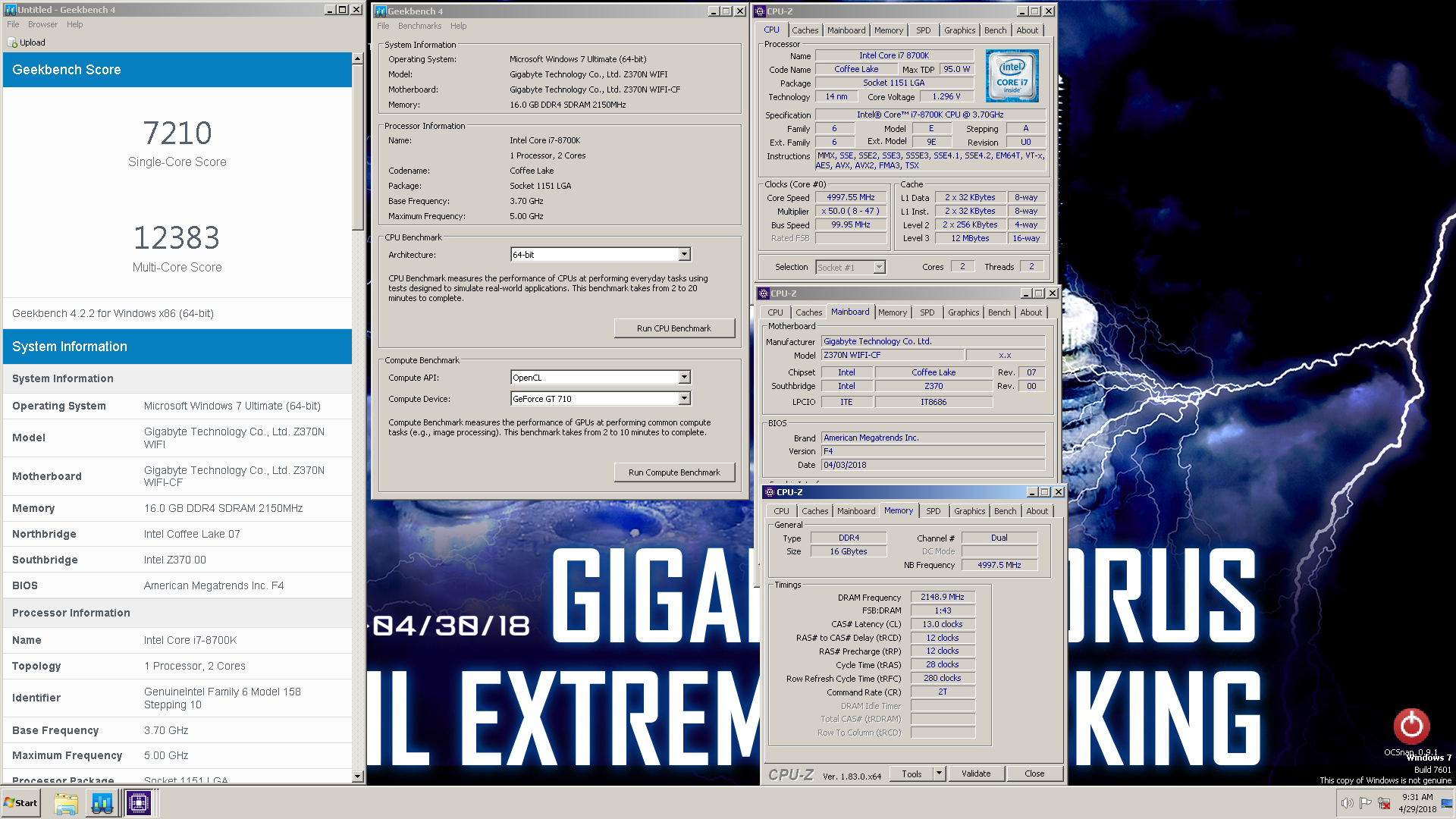Click the top CPU-Z window title icon
1456x819 pixels.
pyautogui.click(x=760, y=11)
